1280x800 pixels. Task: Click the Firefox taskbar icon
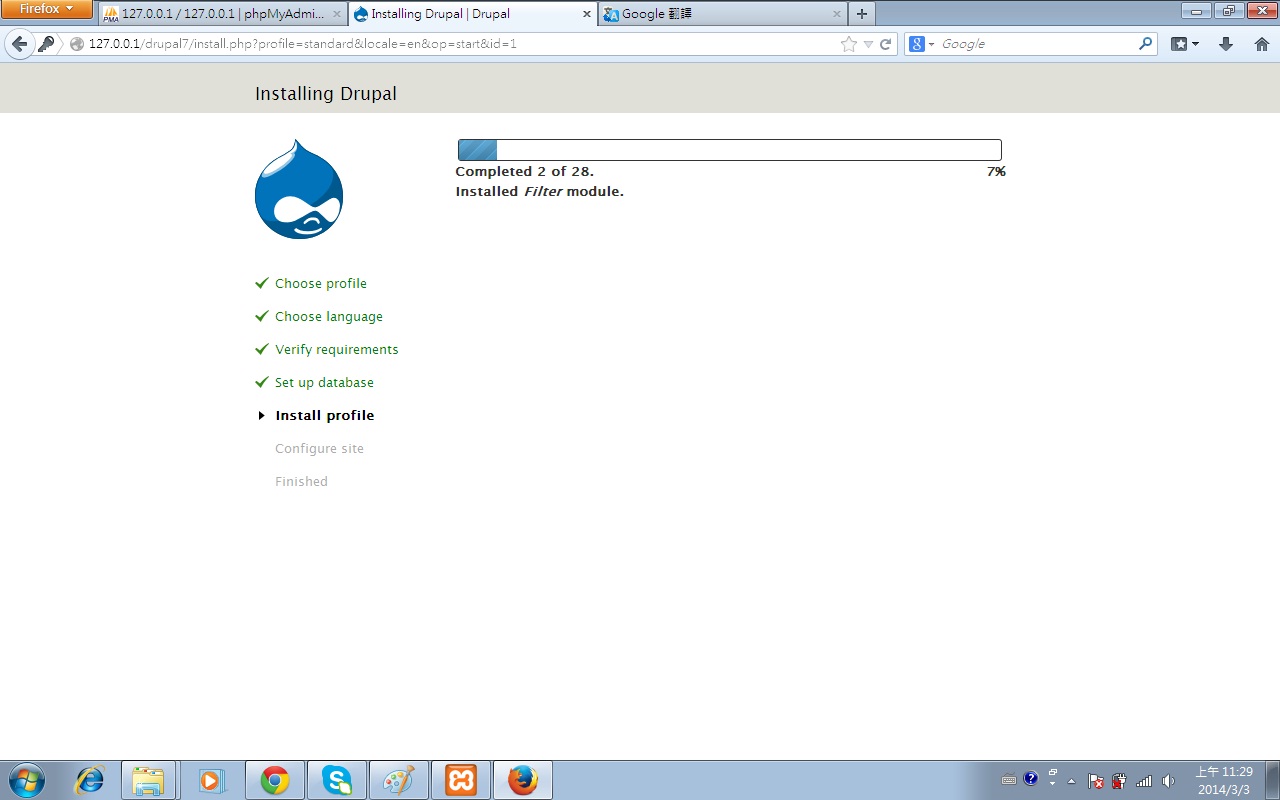523,780
